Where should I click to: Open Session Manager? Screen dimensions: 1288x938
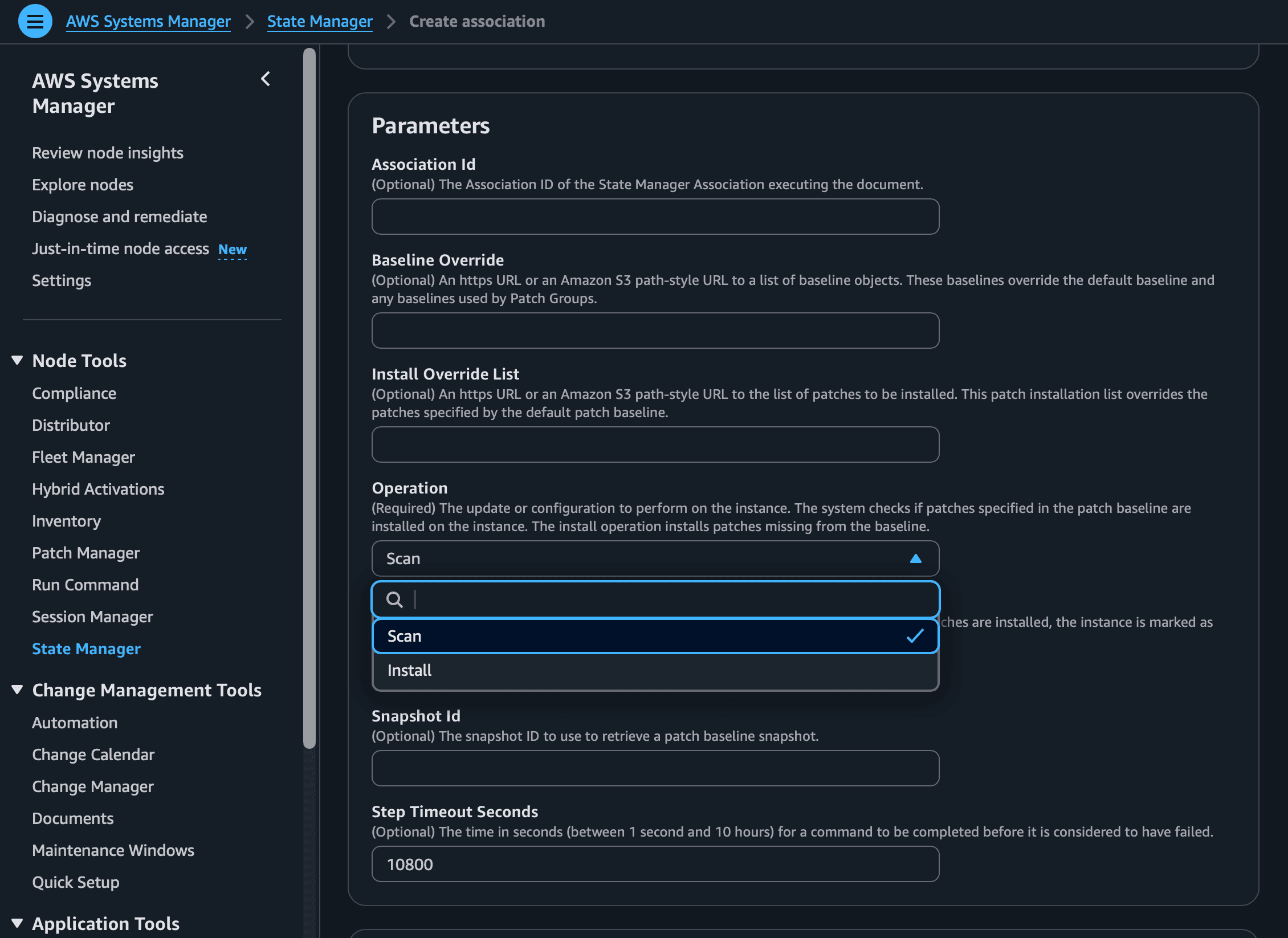(x=92, y=617)
